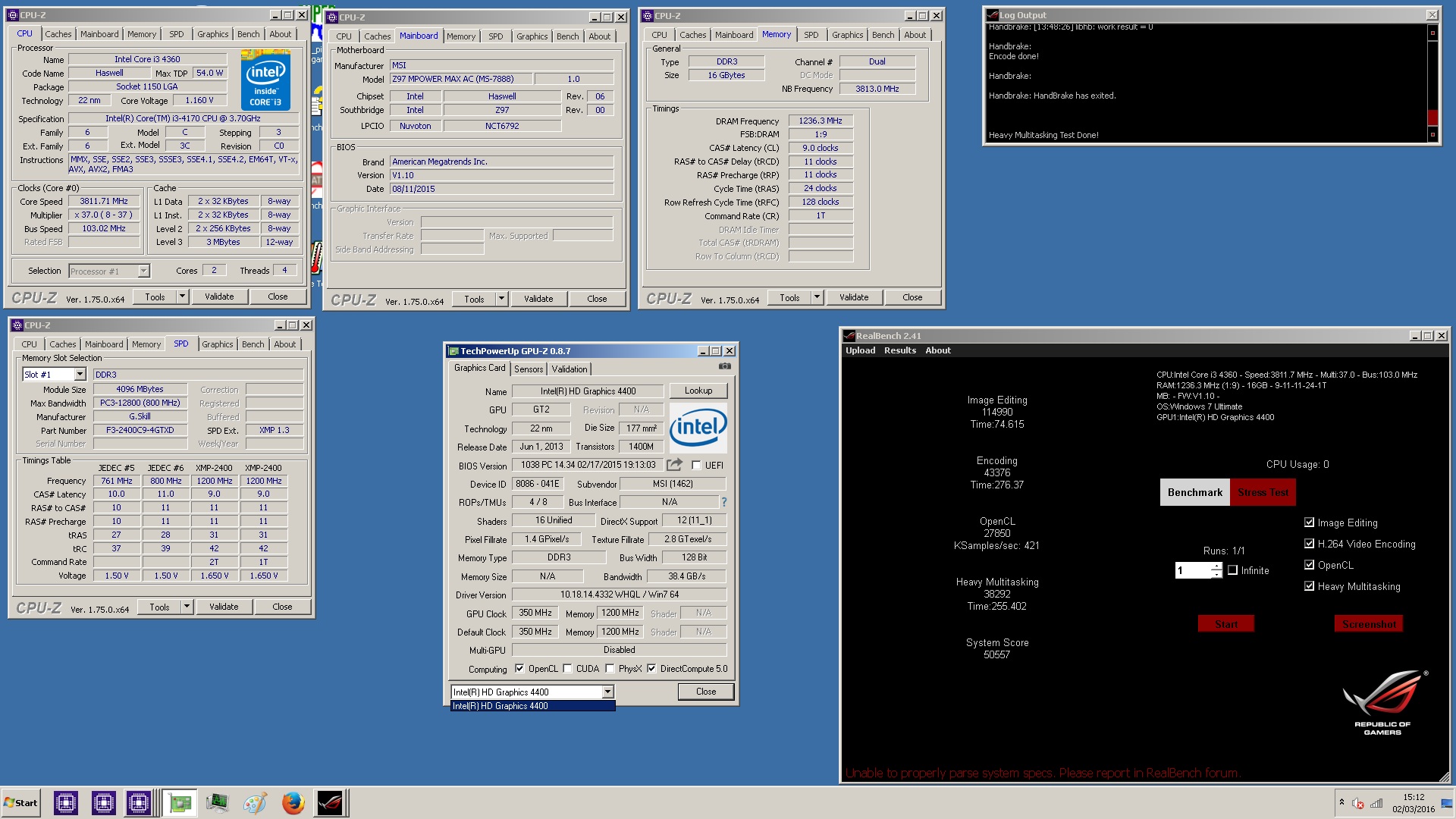Image resolution: width=1456 pixels, height=819 pixels.
Task: Toggle the UEFI checkbox in GPU-Z
Action: click(696, 465)
